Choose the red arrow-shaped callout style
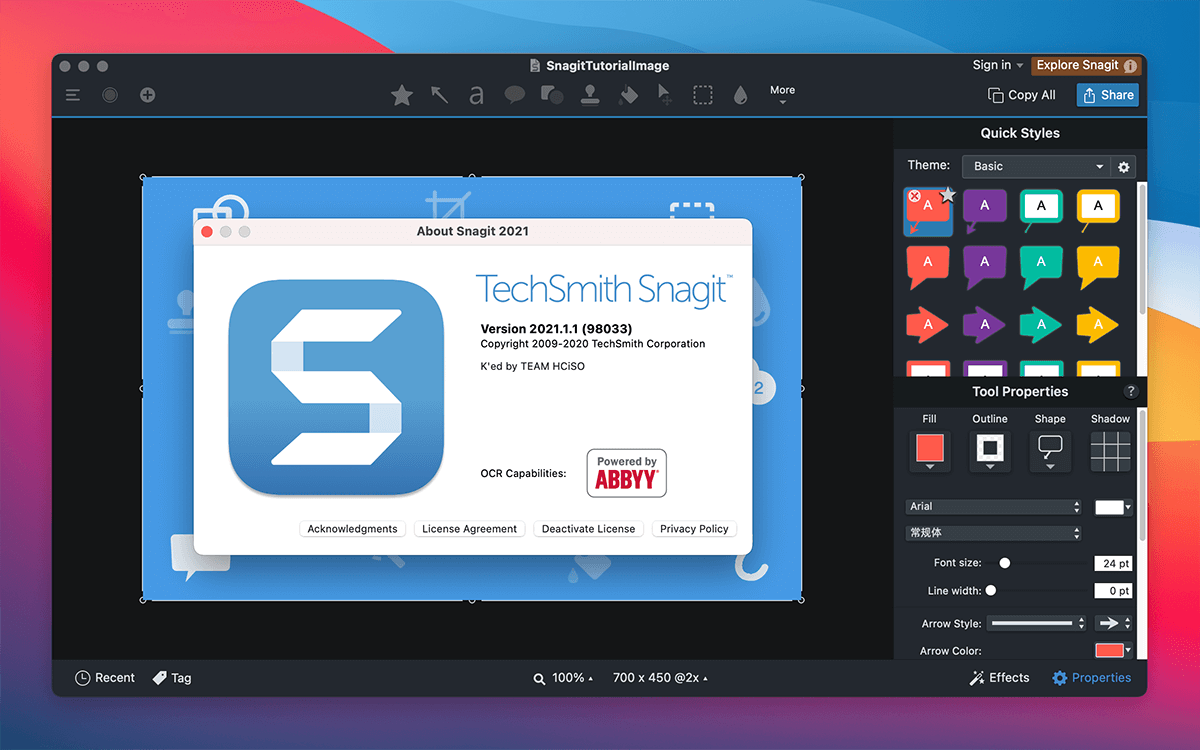Image resolution: width=1200 pixels, height=750 pixels. [x=927, y=324]
